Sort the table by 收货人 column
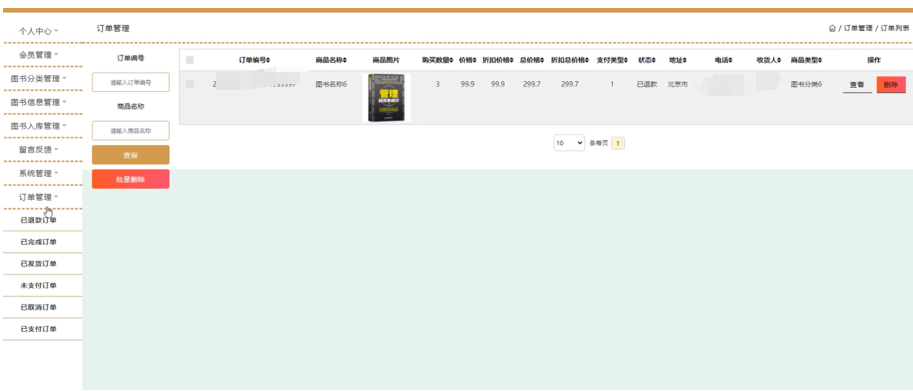This screenshot has width=913, height=391. [x=769, y=60]
